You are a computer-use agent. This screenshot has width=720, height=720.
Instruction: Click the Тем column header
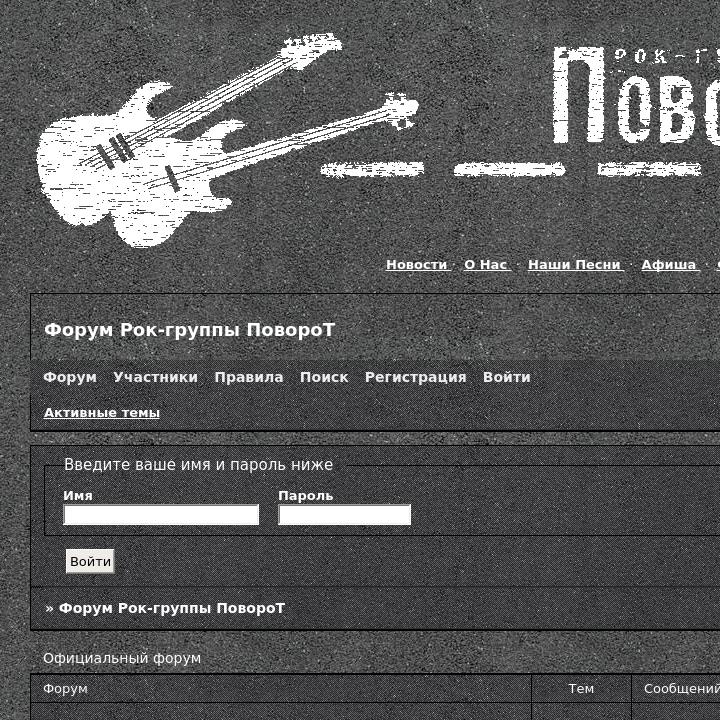(581, 689)
